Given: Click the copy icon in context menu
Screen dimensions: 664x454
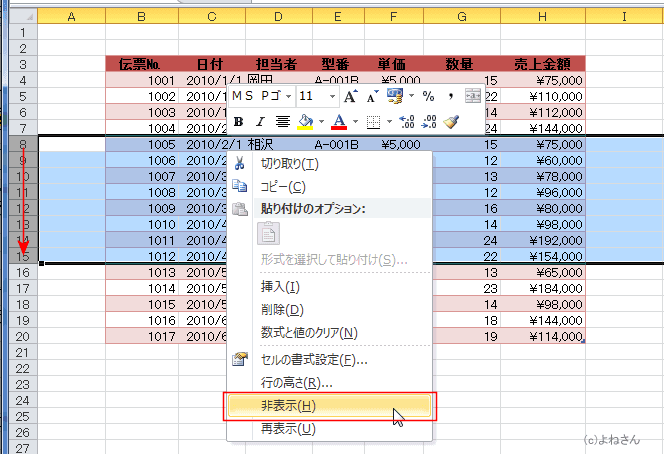Looking at the screenshot, I should pos(240,186).
